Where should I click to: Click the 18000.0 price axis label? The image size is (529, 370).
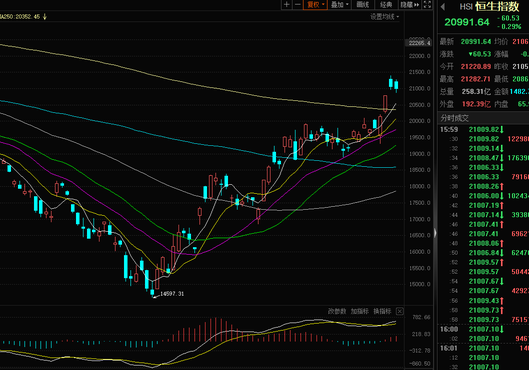(419, 187)
